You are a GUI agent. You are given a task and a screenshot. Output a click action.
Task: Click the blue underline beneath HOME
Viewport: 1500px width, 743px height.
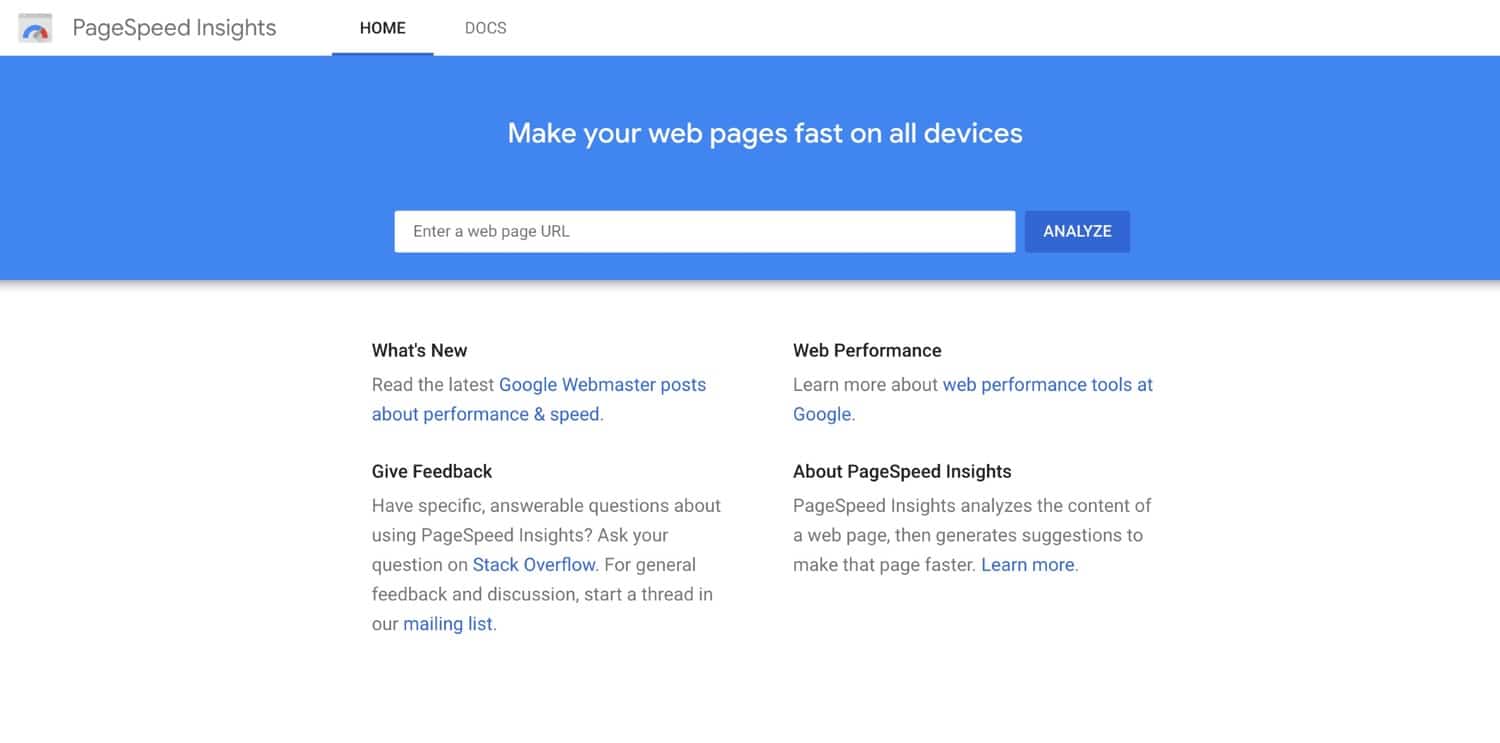click(382, 54)
